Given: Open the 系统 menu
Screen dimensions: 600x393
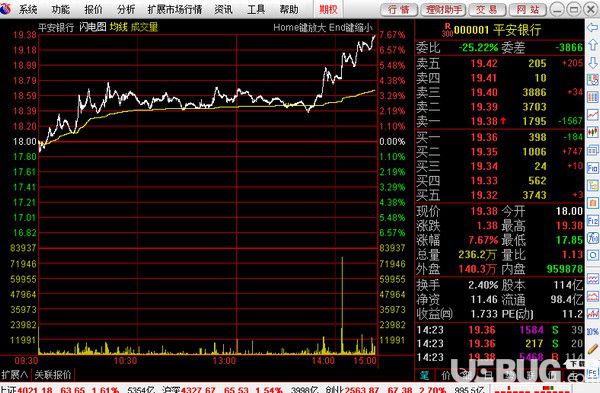Looking at the screenshot, I should tap(28, 9).
